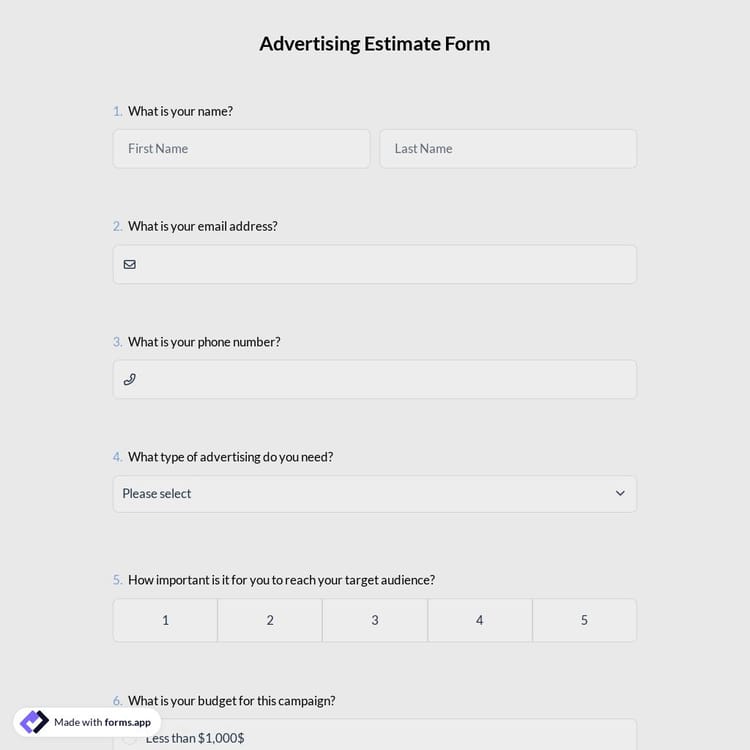Open the "Made with forms.app" link

(102, 722)
